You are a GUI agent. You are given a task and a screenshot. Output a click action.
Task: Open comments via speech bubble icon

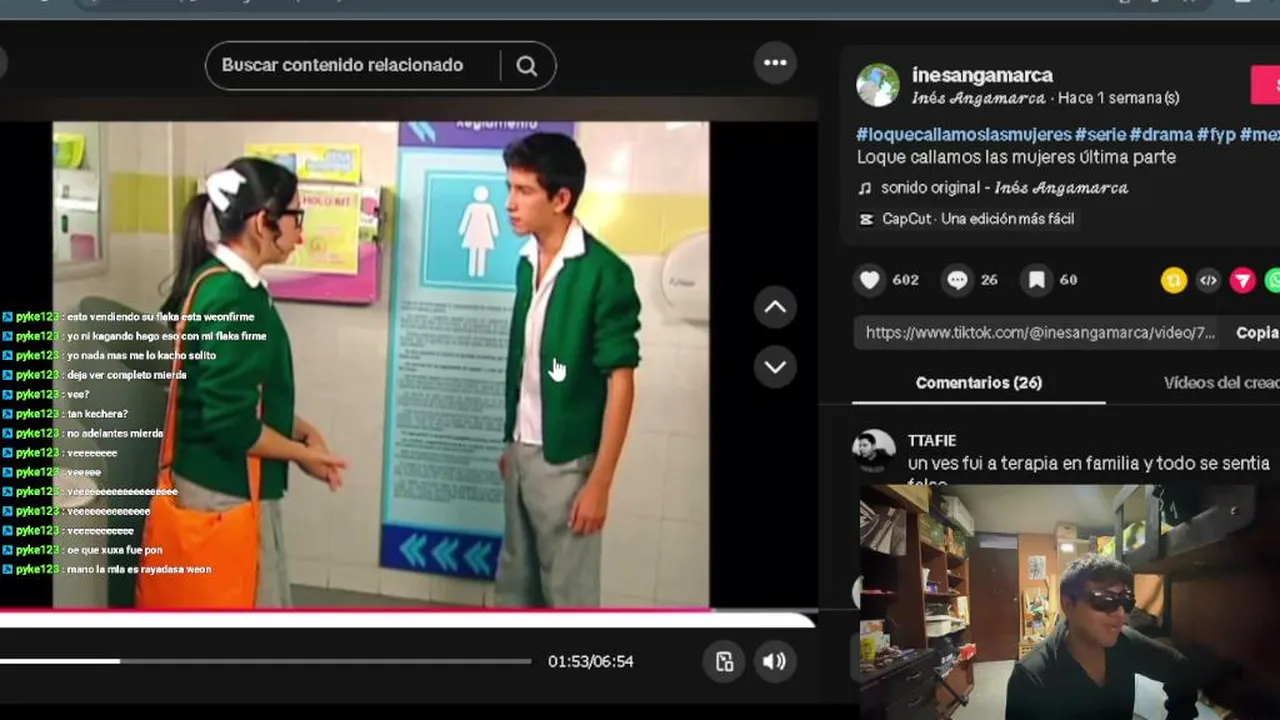click(957, 280)
